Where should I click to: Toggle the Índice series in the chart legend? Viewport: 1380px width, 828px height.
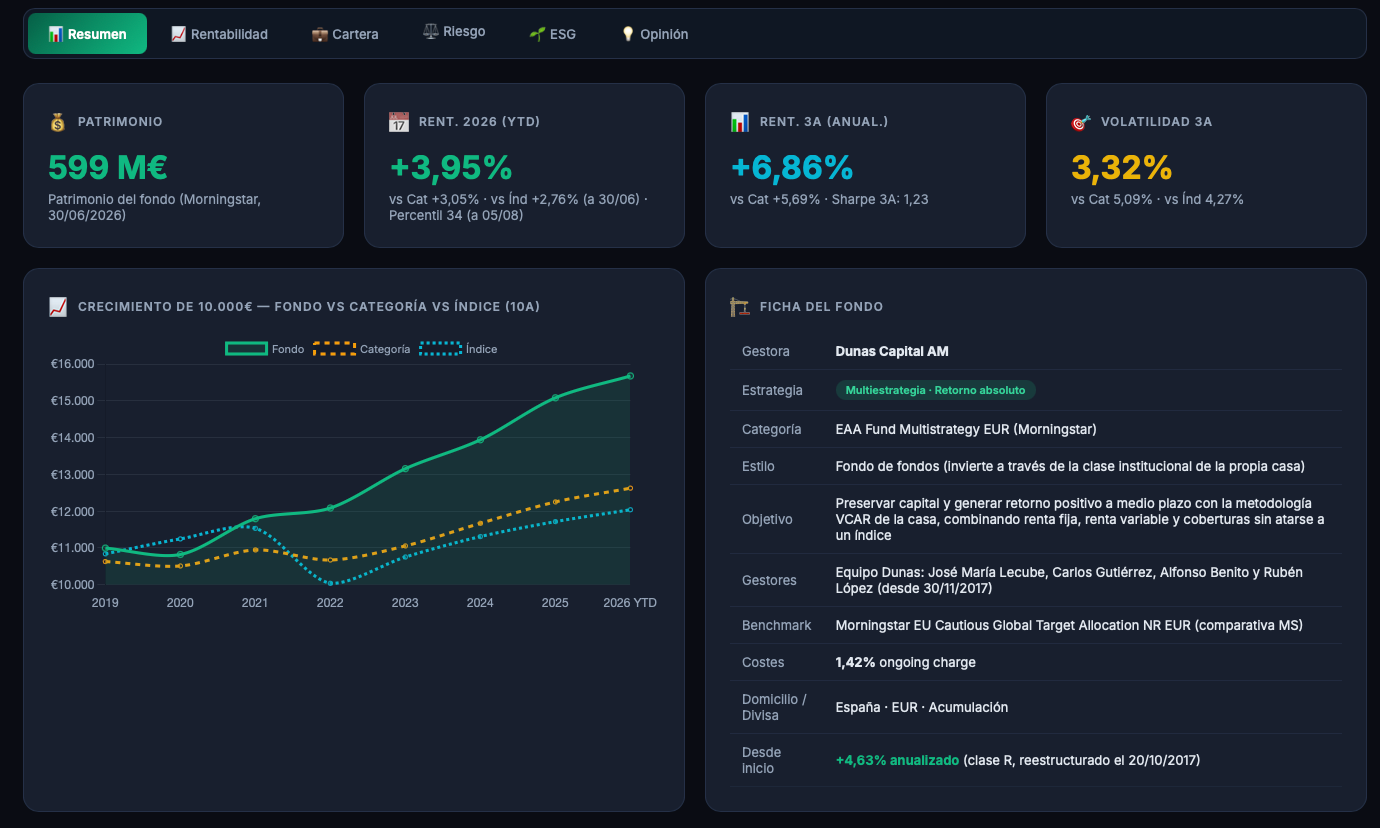(458, 349)
